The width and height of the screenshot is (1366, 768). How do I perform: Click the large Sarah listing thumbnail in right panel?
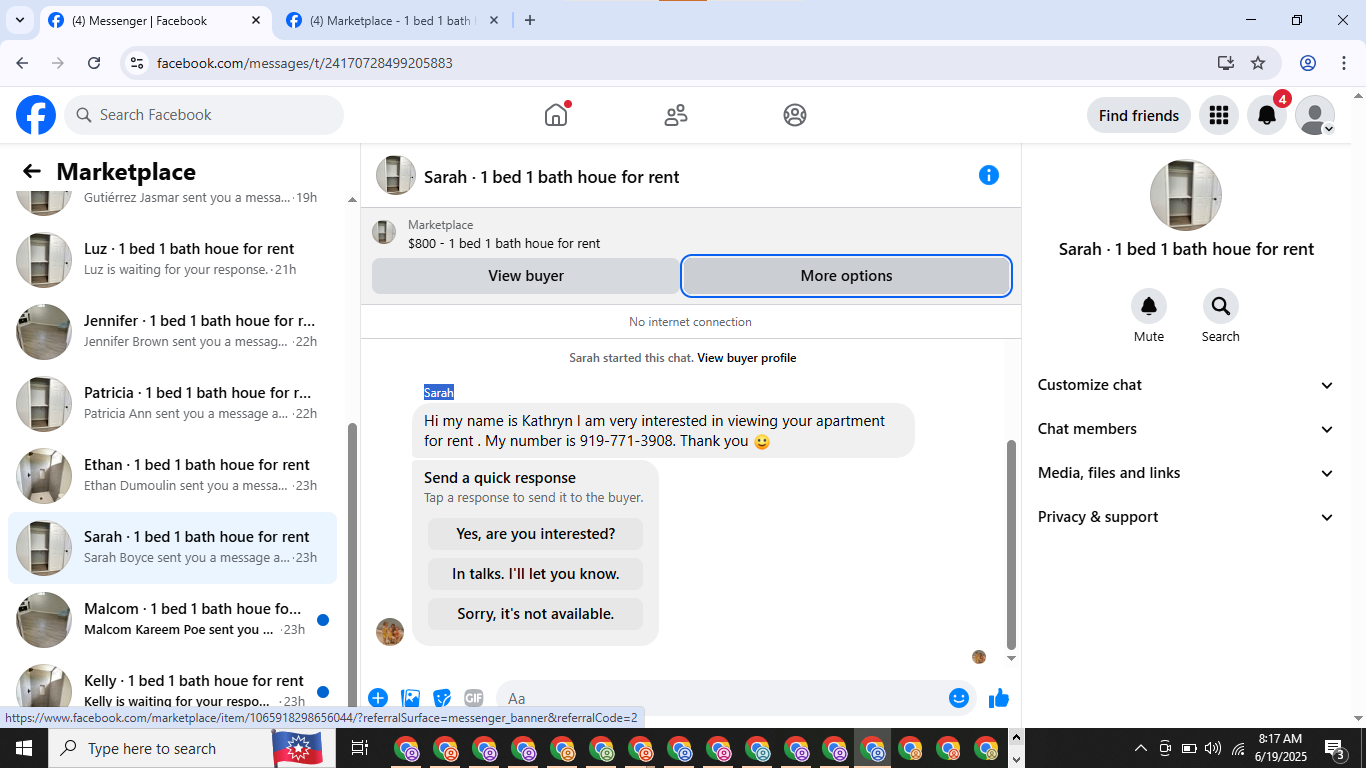coord(1186,195)
